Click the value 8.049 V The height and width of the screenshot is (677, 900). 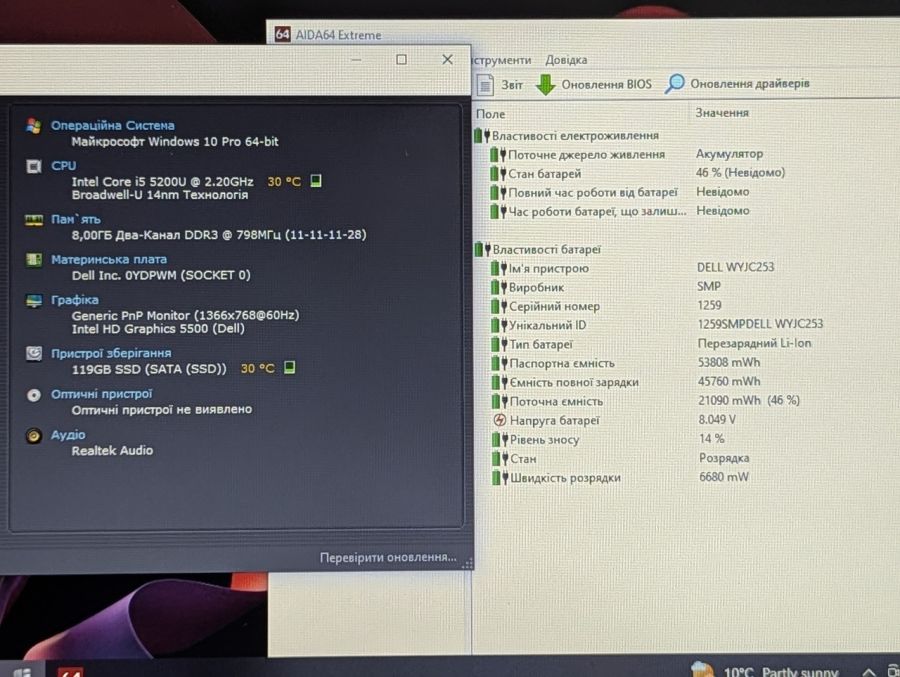pos(717,420)
